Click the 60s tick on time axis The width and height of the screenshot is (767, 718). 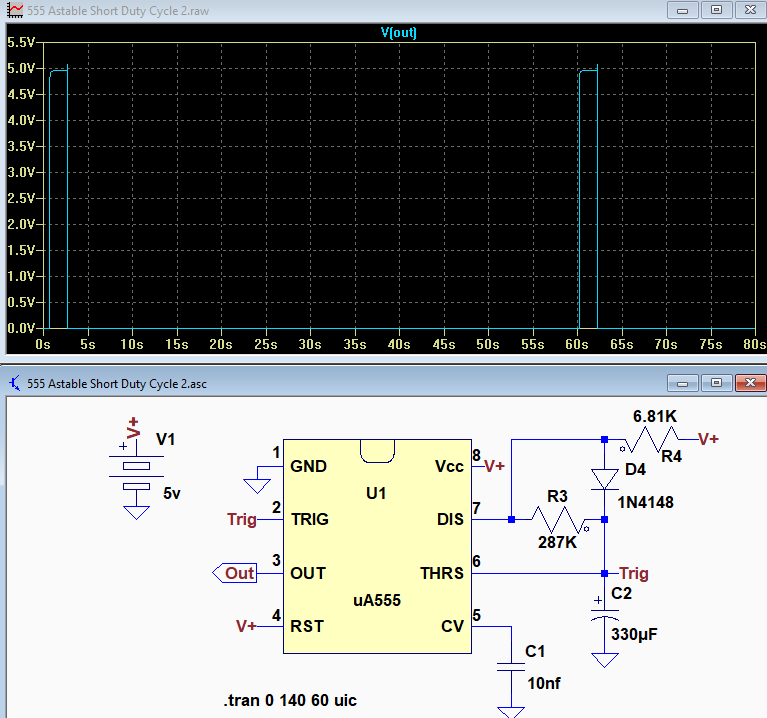click(x=577, y=344)
